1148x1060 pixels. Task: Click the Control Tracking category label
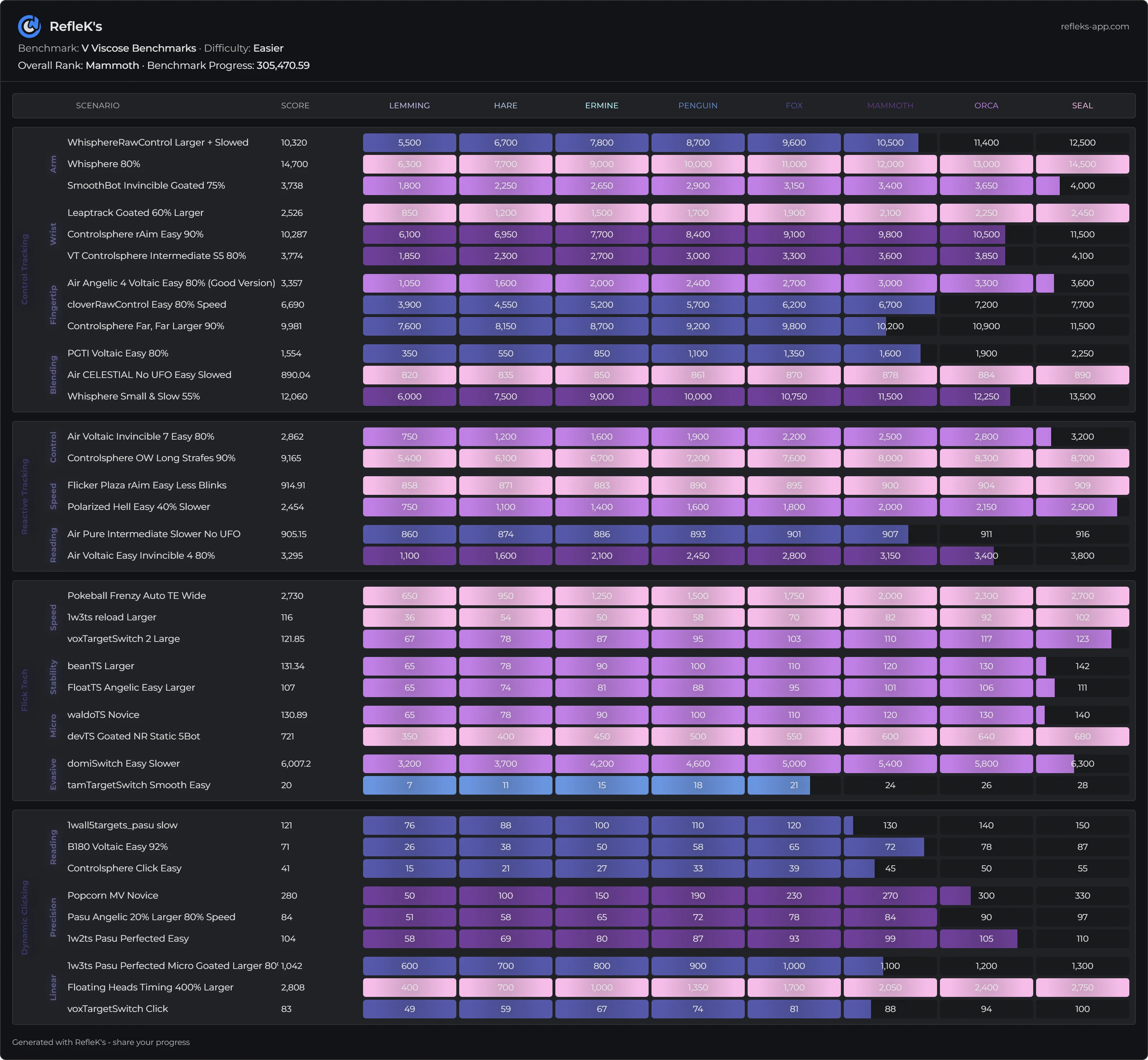point(25,269)
